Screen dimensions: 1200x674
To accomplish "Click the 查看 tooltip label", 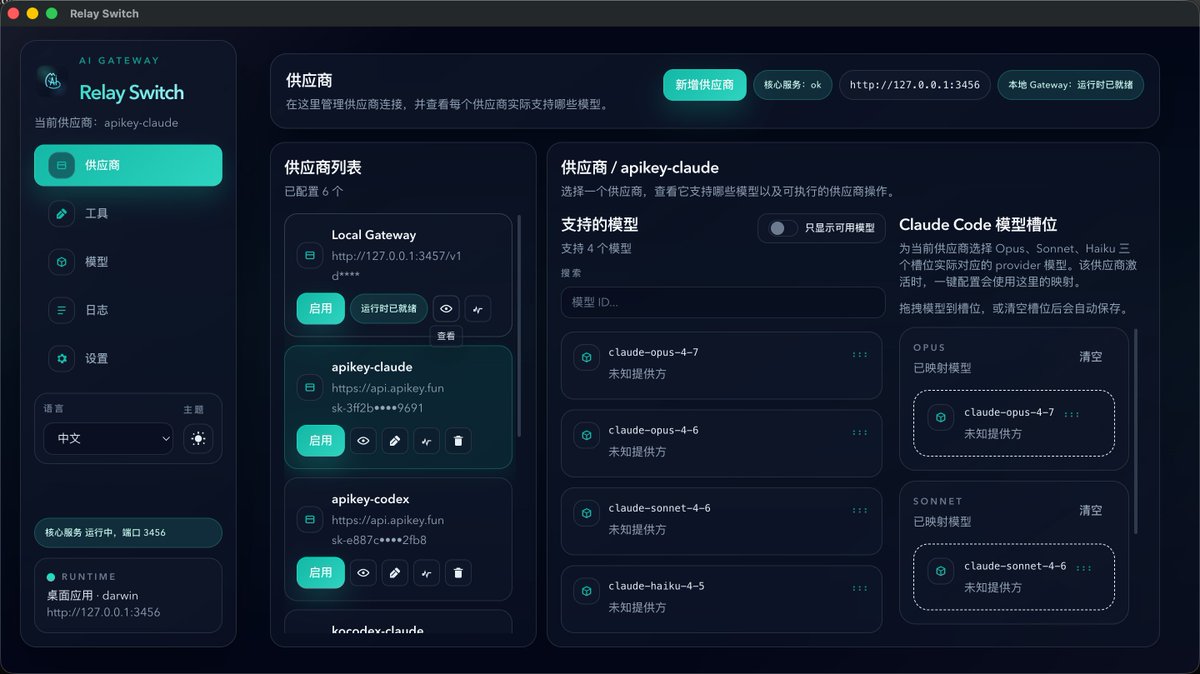I will (446, 336).
